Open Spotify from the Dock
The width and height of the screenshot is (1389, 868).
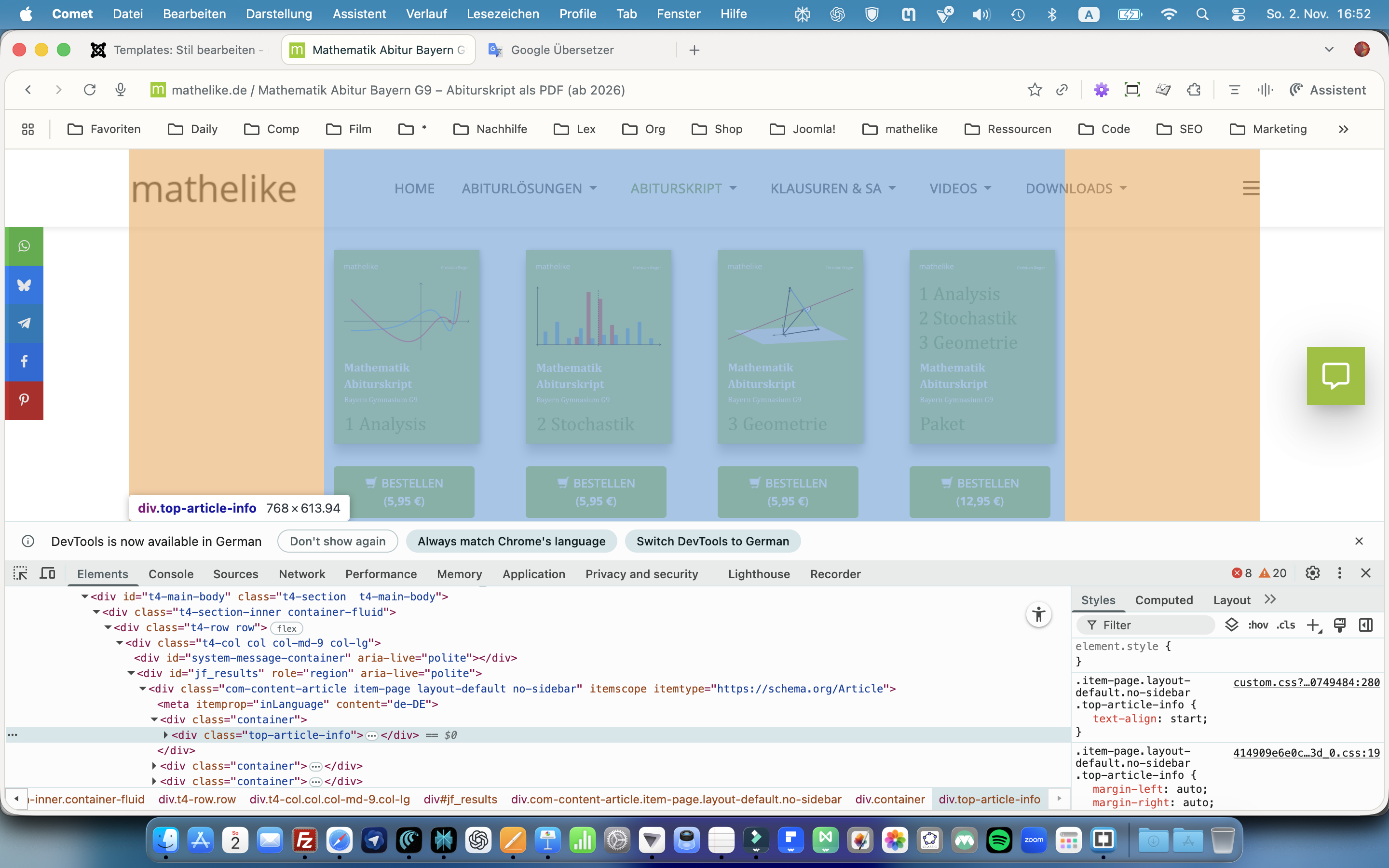point(999,841)
